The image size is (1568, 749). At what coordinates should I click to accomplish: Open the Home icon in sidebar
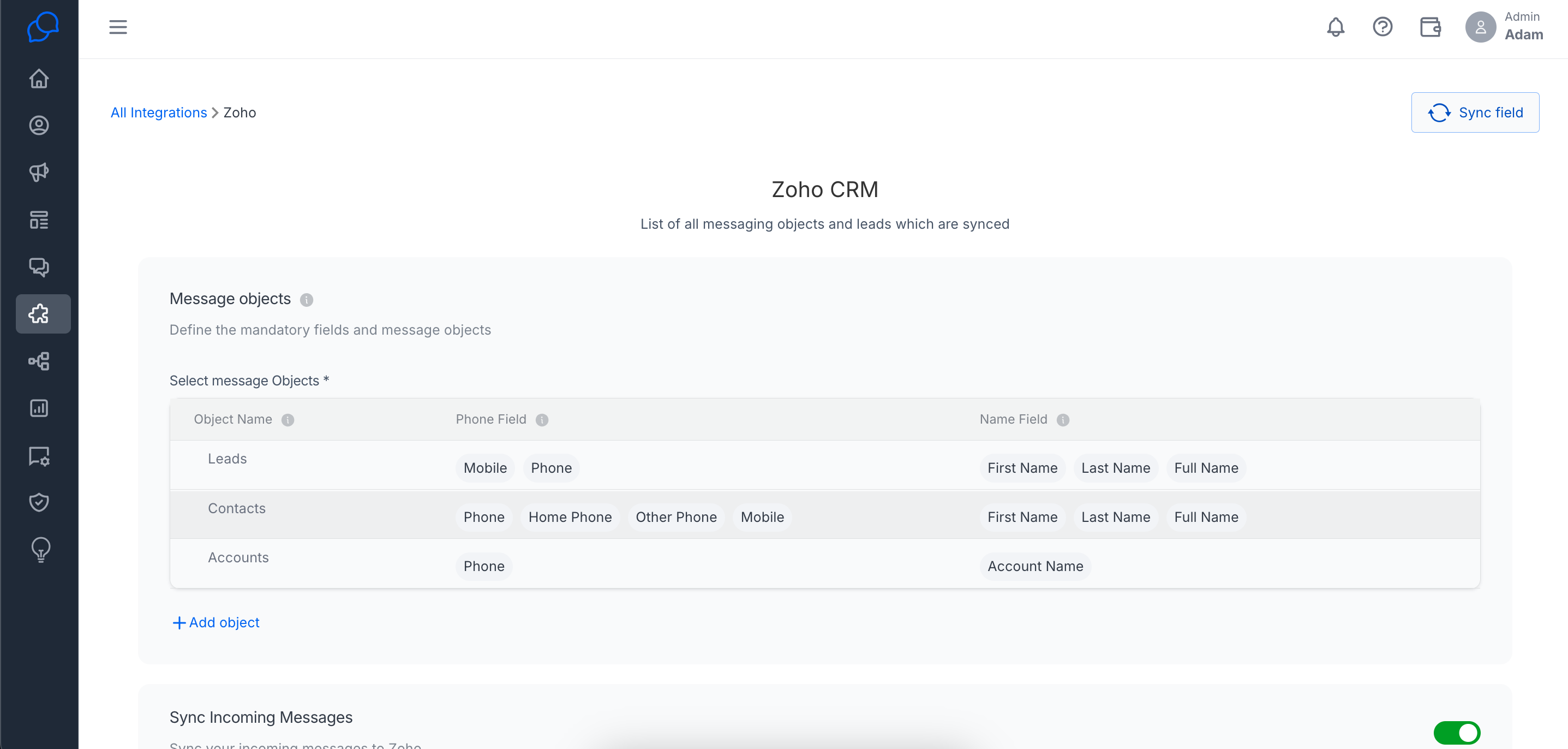tap(39, 79)
